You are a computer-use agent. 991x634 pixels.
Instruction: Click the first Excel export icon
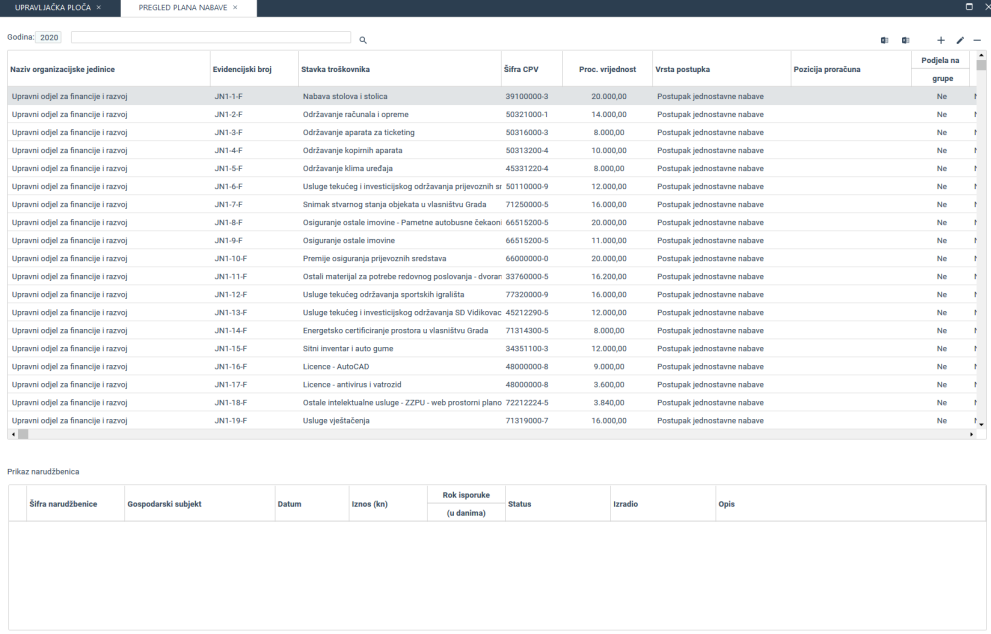pos(885,40)
